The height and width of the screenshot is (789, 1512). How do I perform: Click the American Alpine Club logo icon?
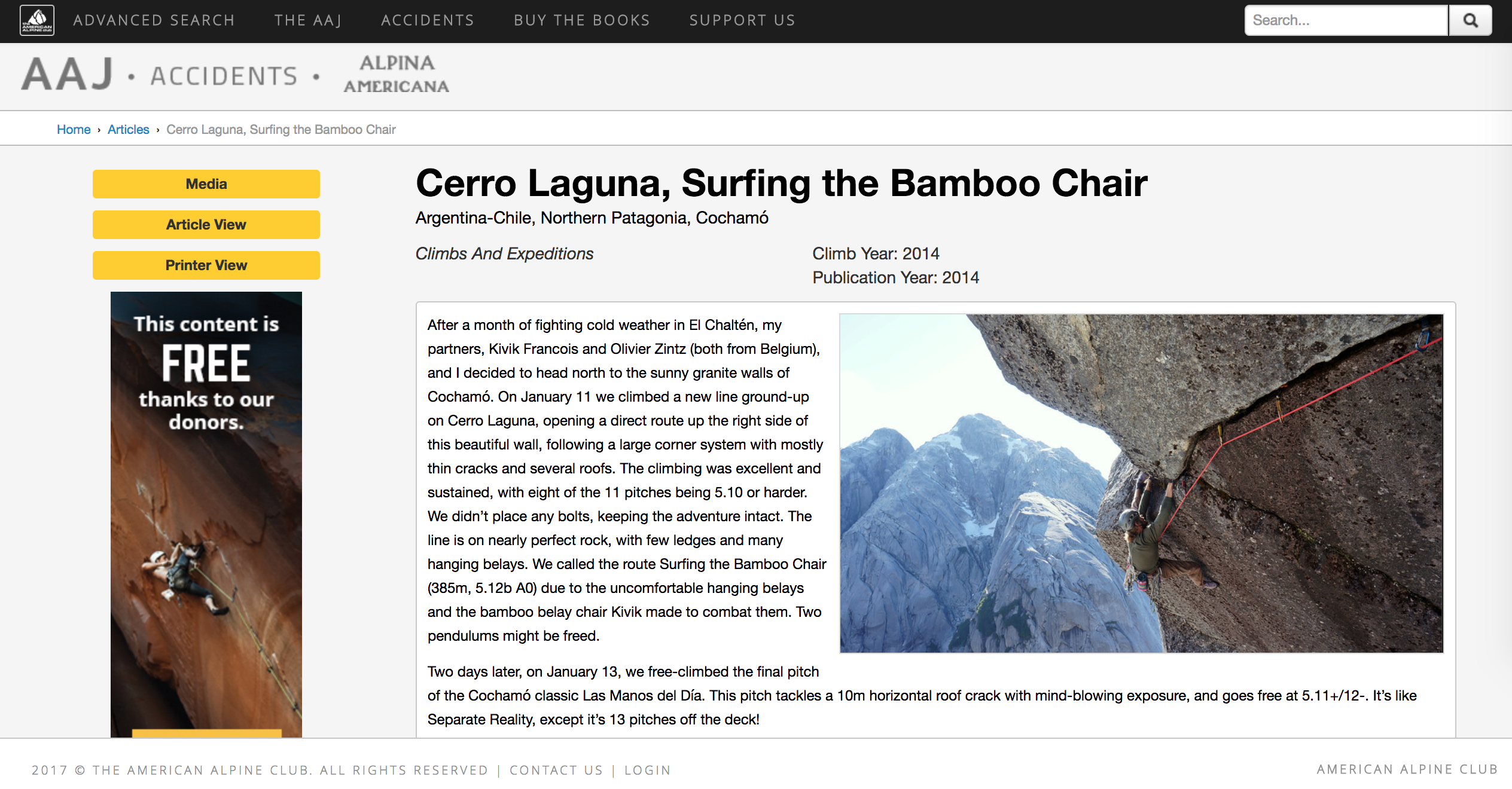tap(37, 20)
